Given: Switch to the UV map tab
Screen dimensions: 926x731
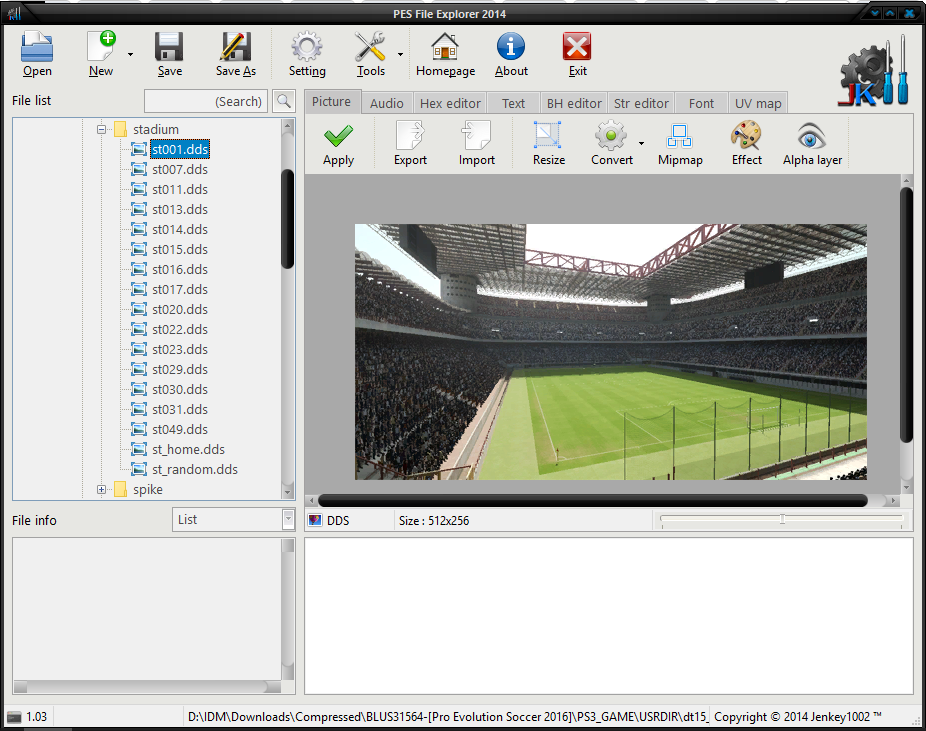Looking at the screenshot, I should click(757, 103).
